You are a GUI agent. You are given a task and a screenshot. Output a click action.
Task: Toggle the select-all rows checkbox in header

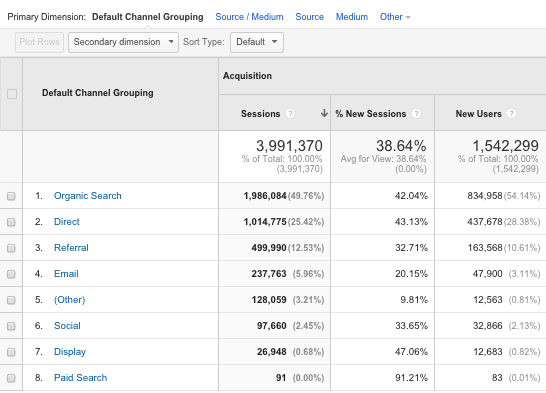coord(12,94)
